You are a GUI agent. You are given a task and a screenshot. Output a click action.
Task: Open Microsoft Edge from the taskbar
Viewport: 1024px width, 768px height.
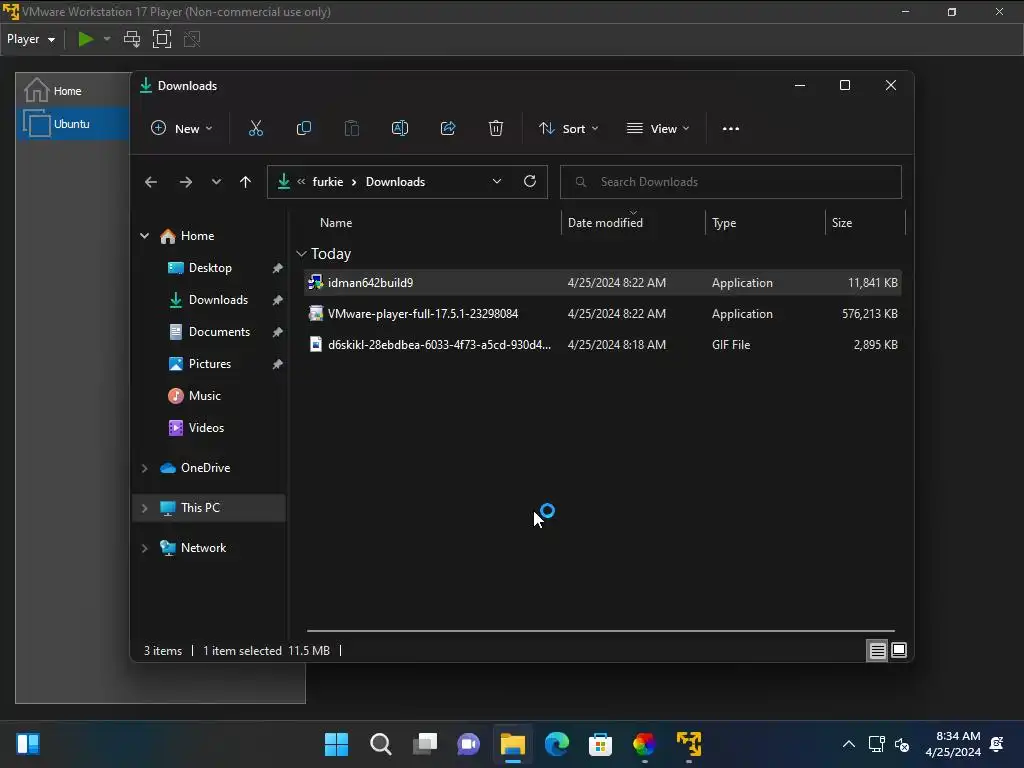pyautogui.click(x=557, y=744)
